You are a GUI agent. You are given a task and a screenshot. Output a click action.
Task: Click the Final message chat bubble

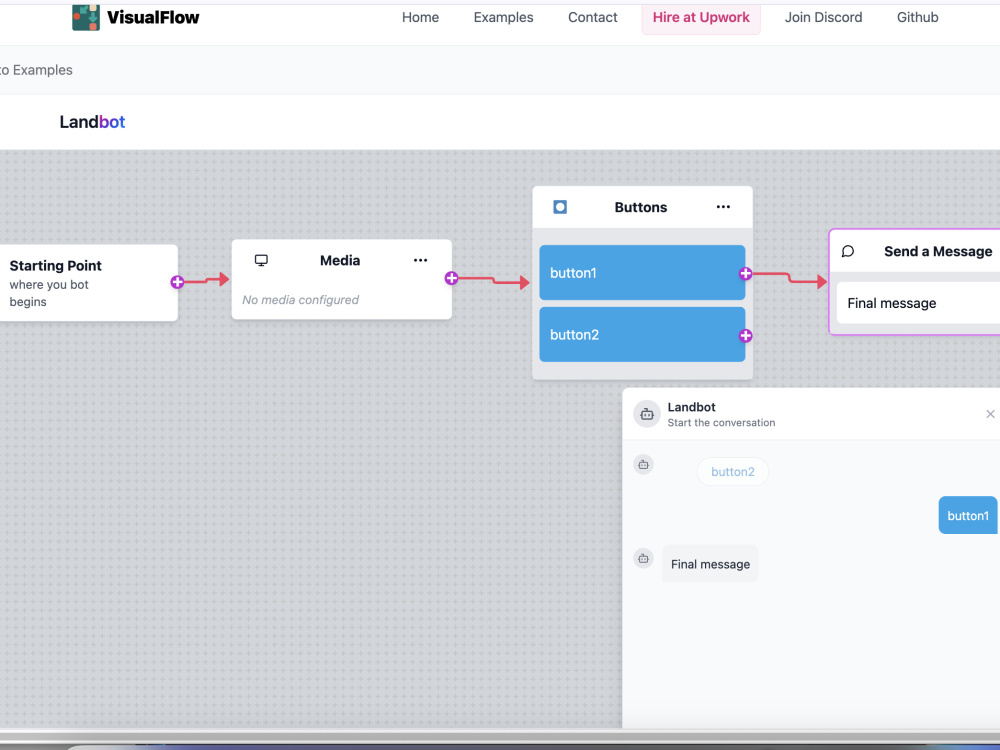click(710, 564)
